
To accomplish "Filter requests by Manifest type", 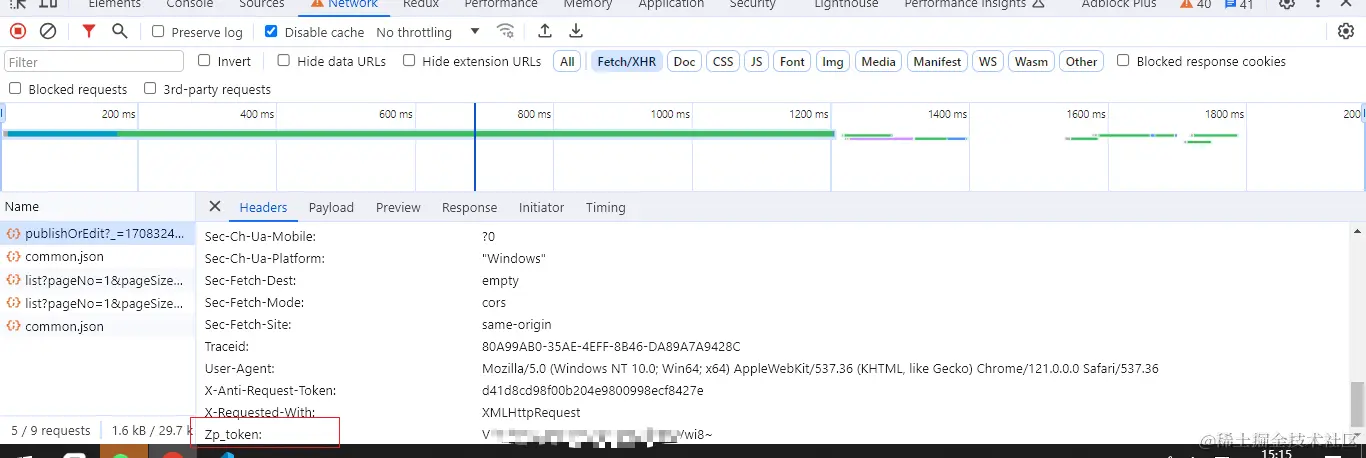I will (x=938, y=62).
